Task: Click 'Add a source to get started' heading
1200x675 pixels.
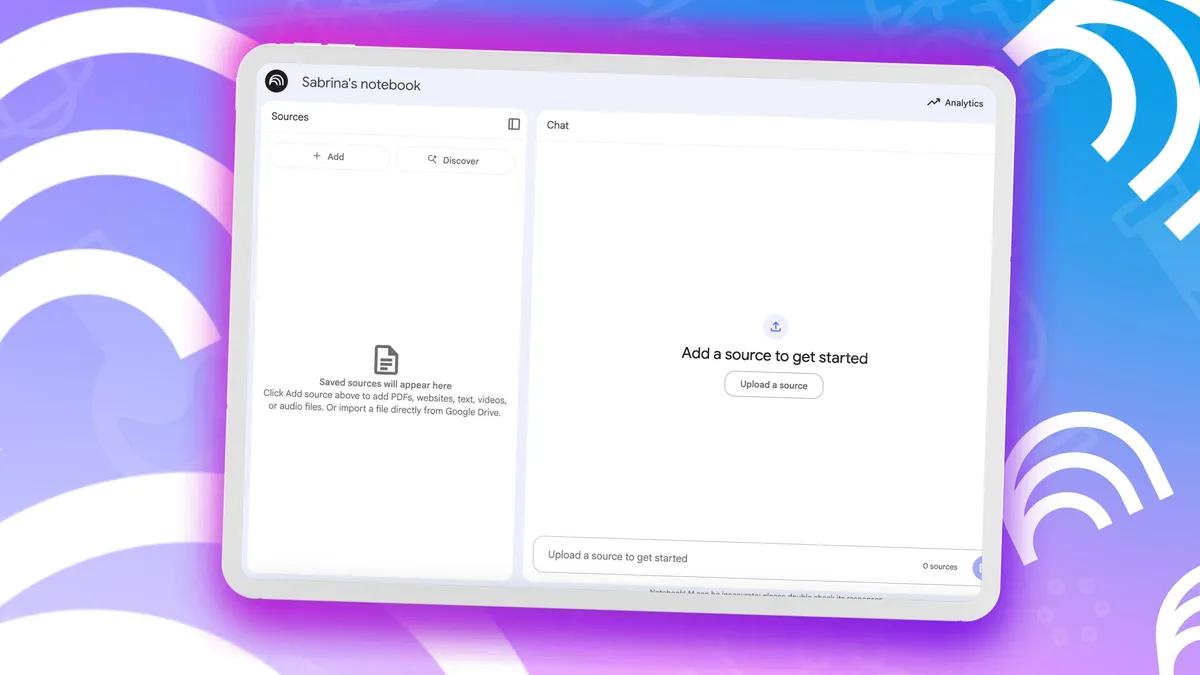Action: [774, 356]
